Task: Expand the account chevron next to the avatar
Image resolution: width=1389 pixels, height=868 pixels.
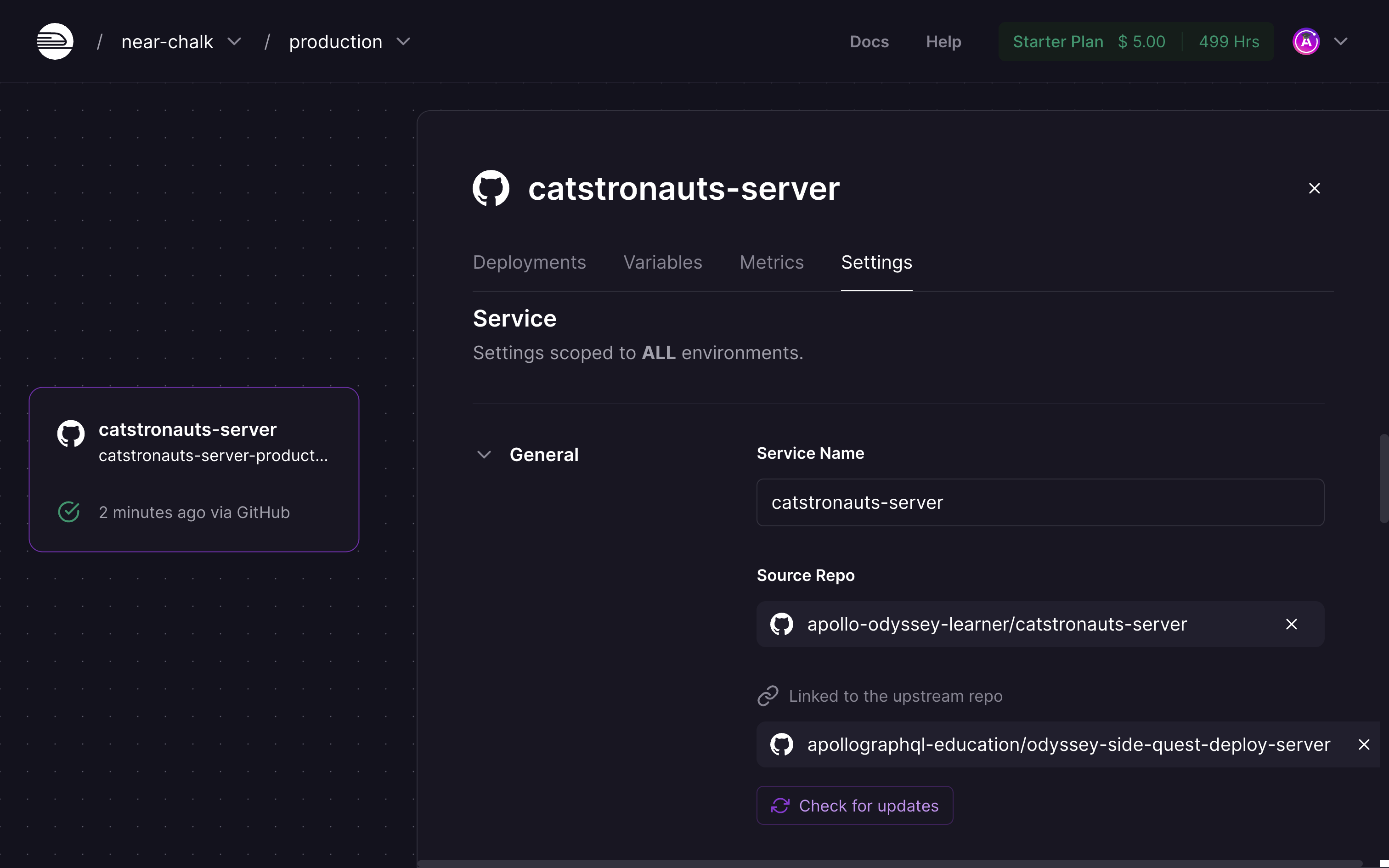Action: point(1341,41)
